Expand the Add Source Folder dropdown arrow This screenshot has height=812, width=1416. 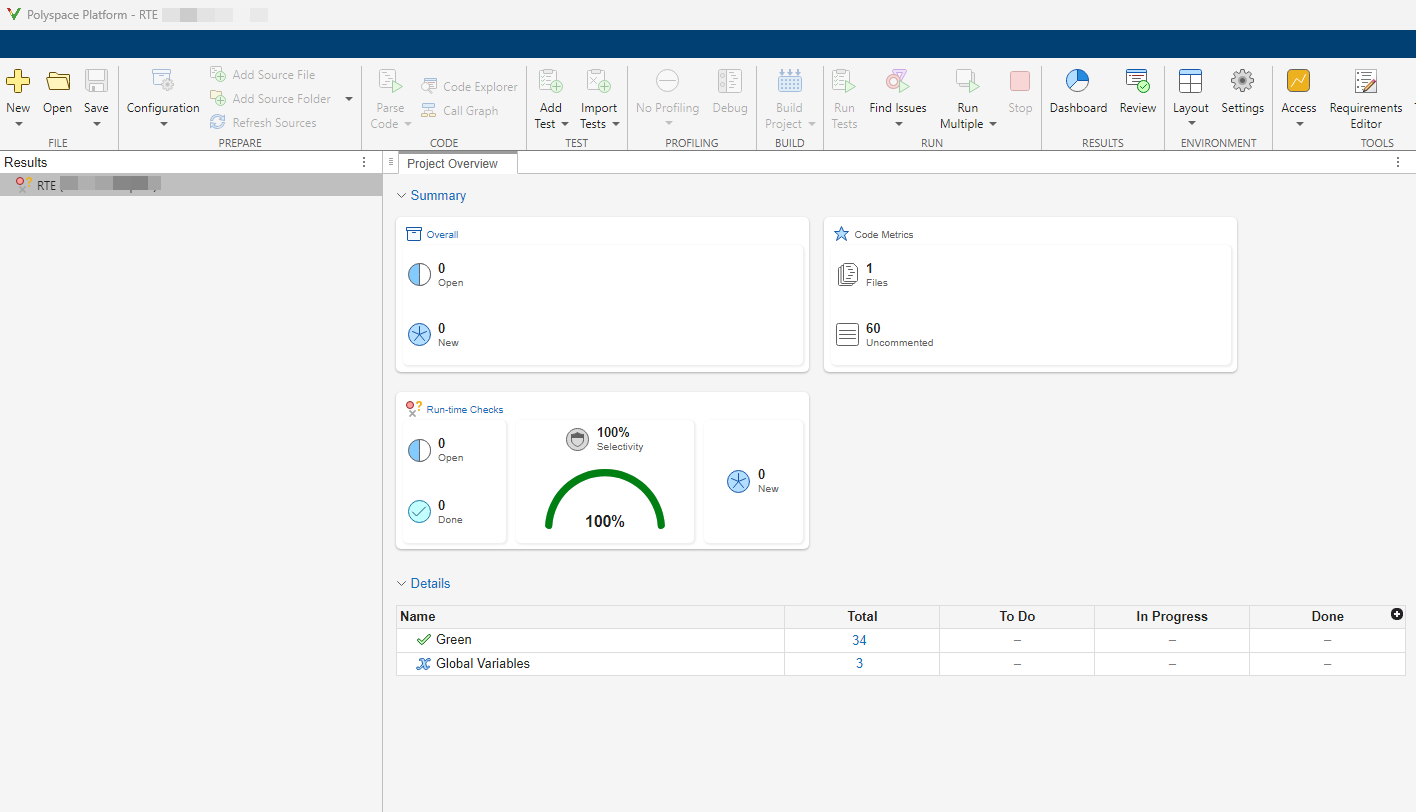(x=349, y=99)
